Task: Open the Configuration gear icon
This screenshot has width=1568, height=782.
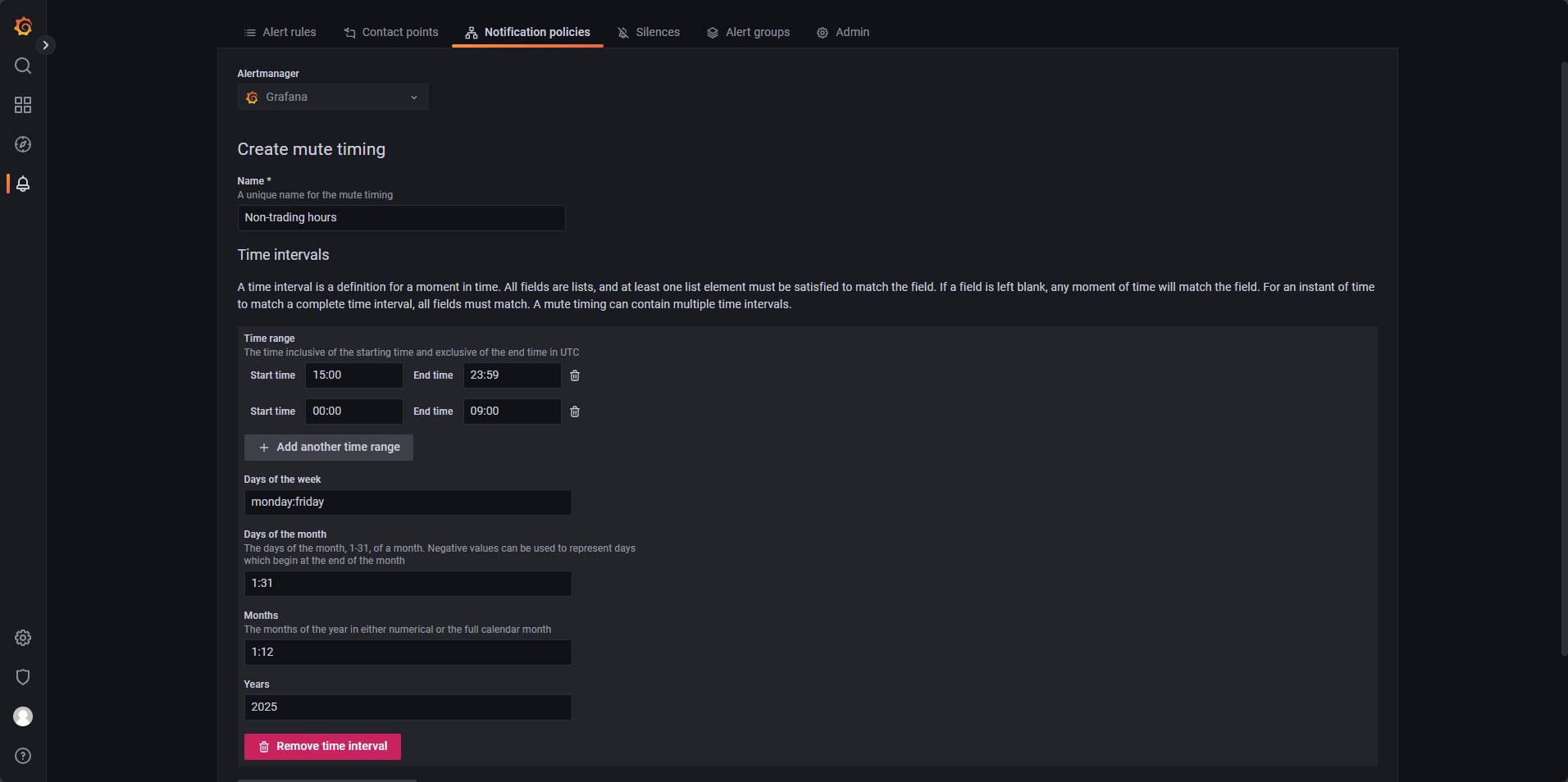Action: pos(22,638)
